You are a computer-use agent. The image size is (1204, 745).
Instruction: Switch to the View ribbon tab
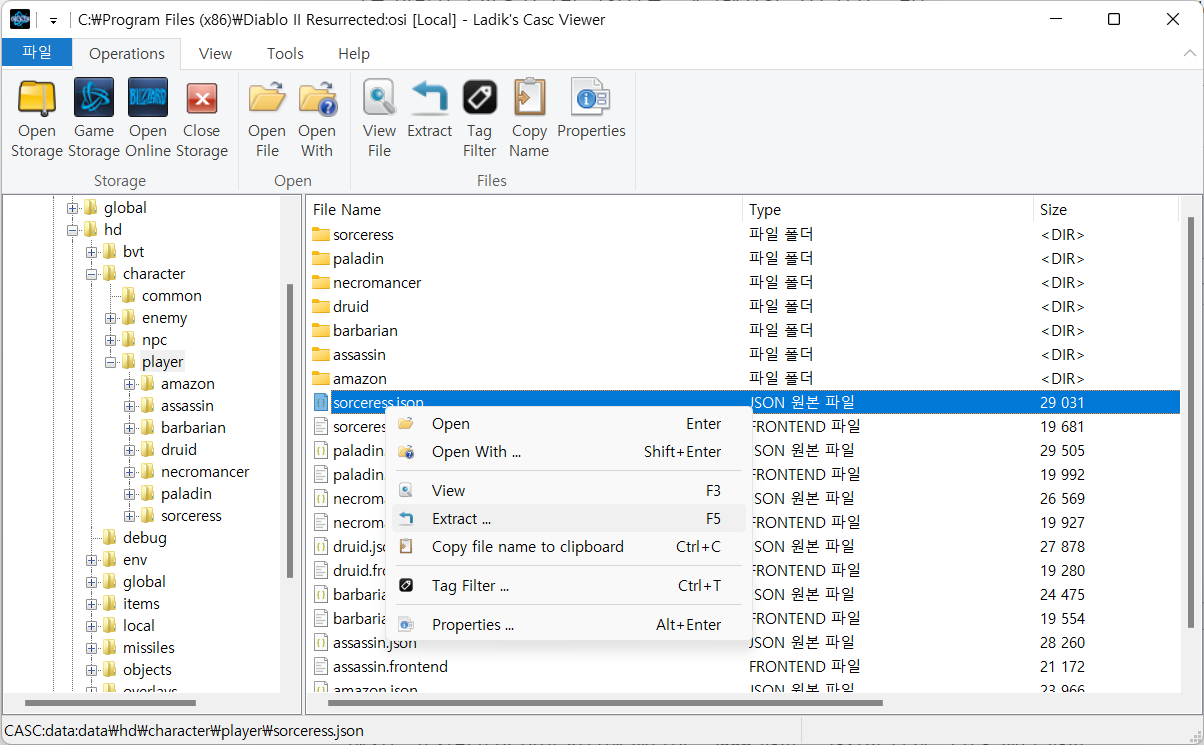pos(215,54)
